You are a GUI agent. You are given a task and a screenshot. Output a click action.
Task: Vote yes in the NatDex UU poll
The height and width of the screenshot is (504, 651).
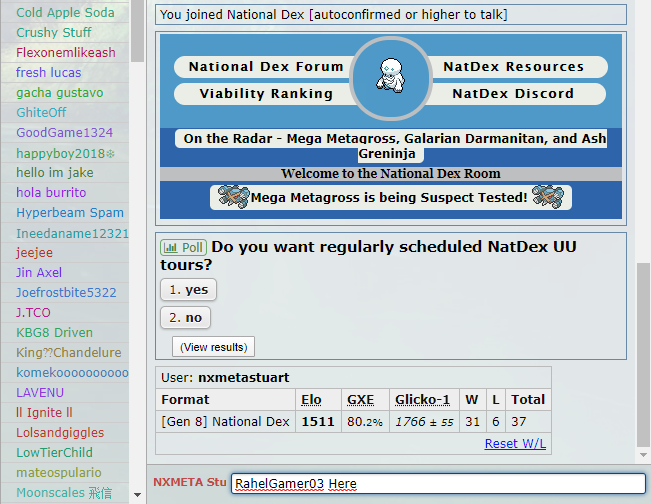[188, 289]
